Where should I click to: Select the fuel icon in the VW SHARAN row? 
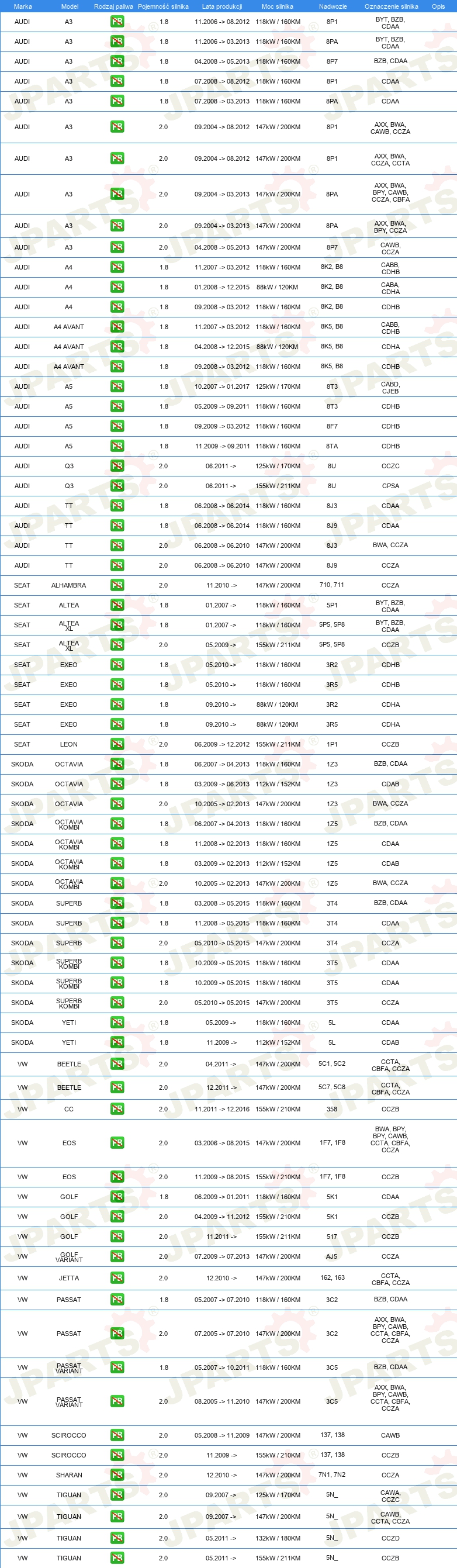[117, 1475]
